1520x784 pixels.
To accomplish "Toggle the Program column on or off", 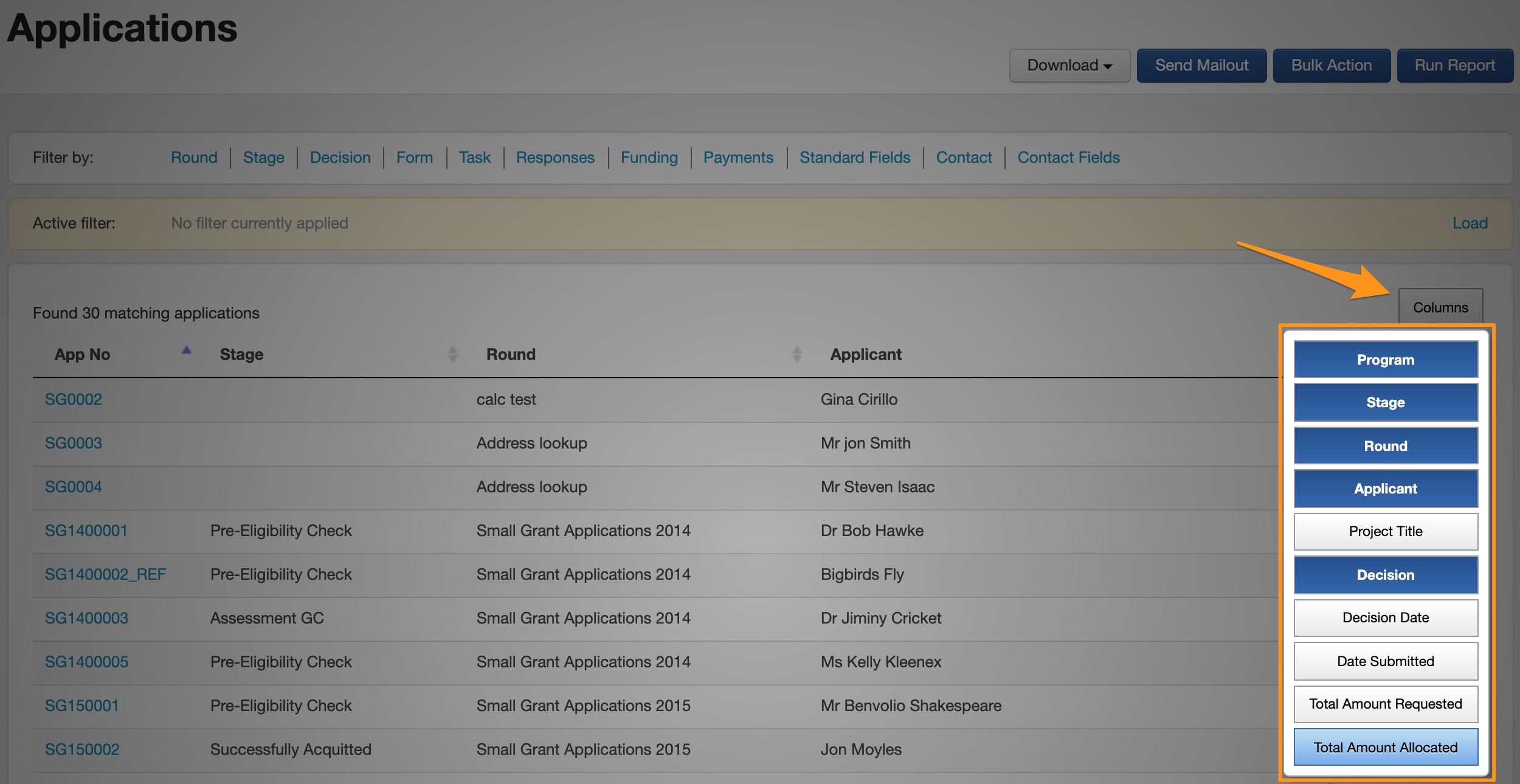I will tap(1385, 359).
